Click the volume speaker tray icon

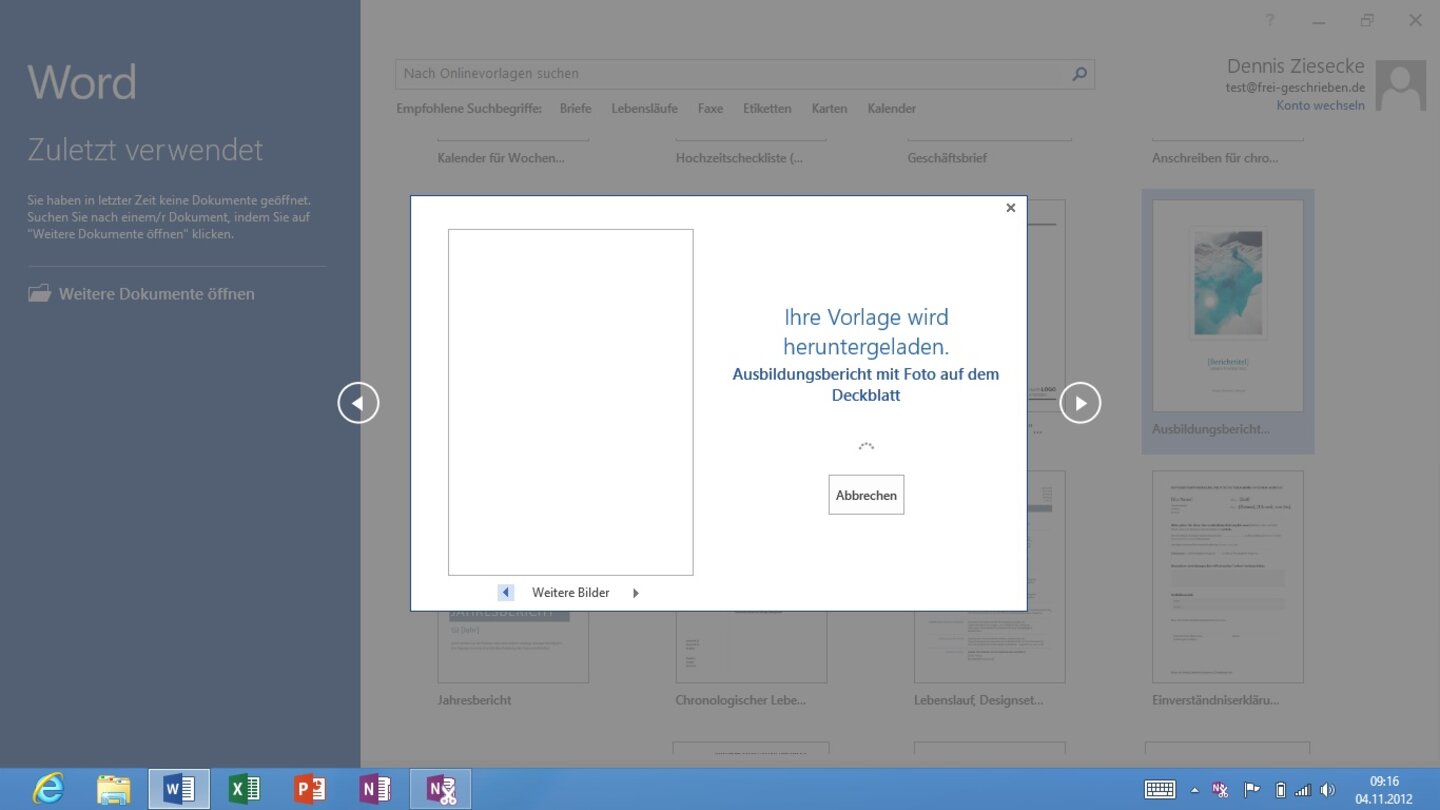tap(1327, 790)
